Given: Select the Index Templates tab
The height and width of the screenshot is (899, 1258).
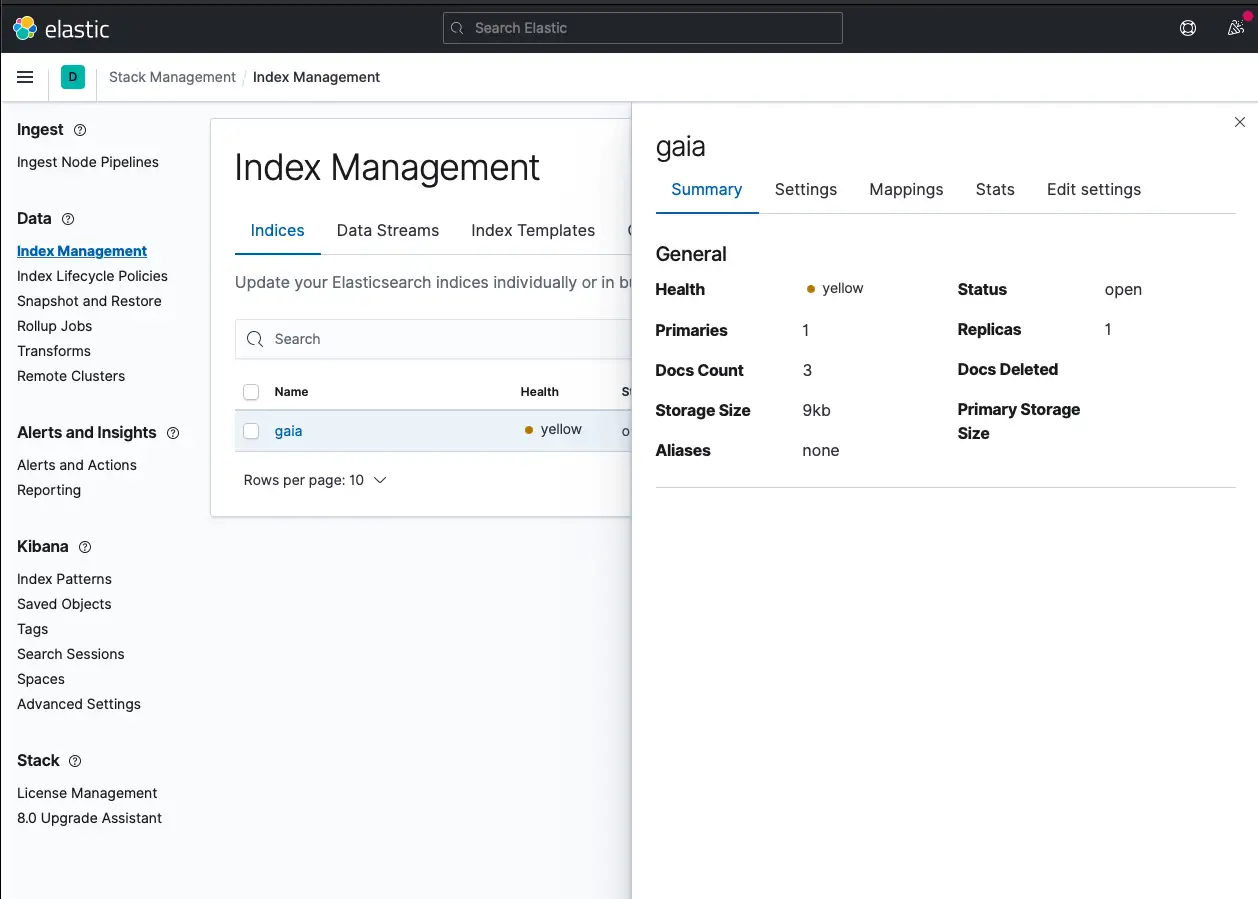Looking at the screenshot, I should tap(533, 231).
